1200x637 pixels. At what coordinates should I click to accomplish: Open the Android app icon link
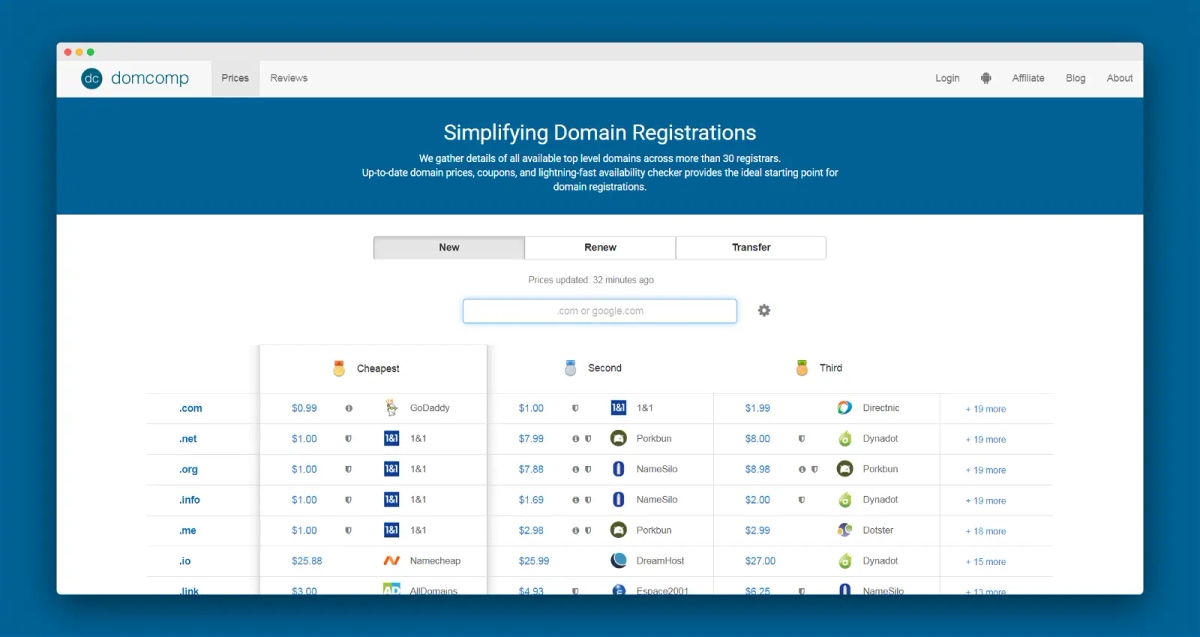(x=986, y=78)
